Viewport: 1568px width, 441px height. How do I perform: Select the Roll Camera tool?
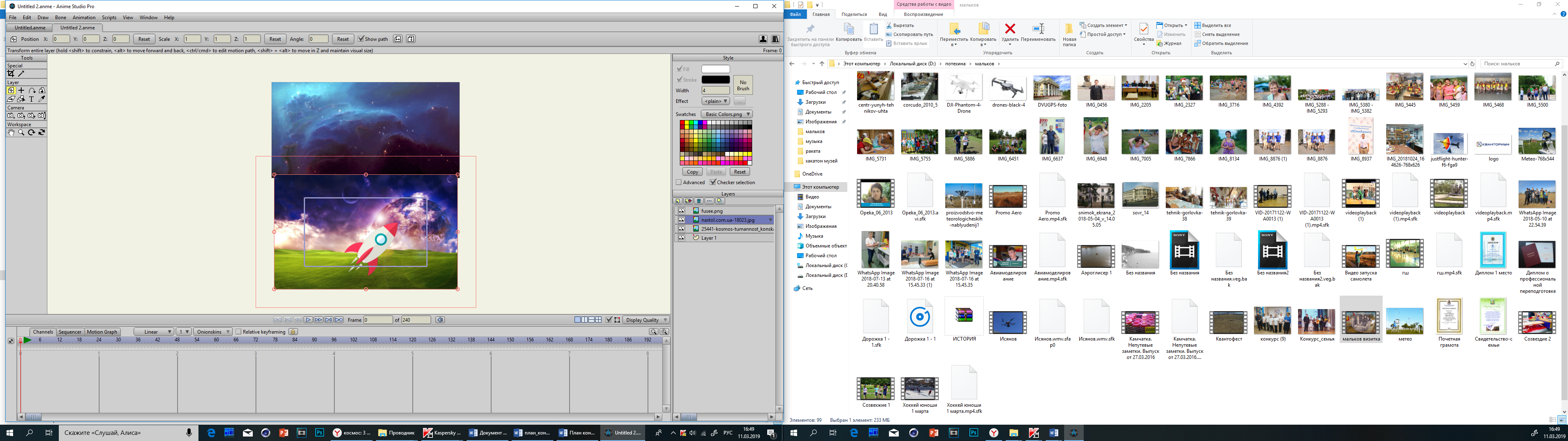tap(32, 115)
